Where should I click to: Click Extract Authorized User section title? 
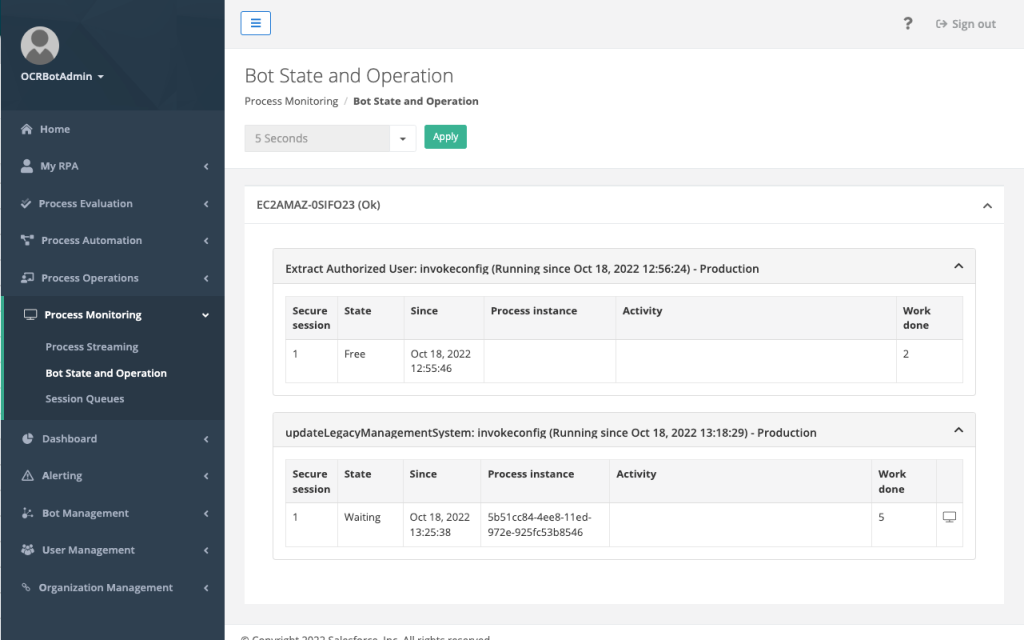pos(522,268)
